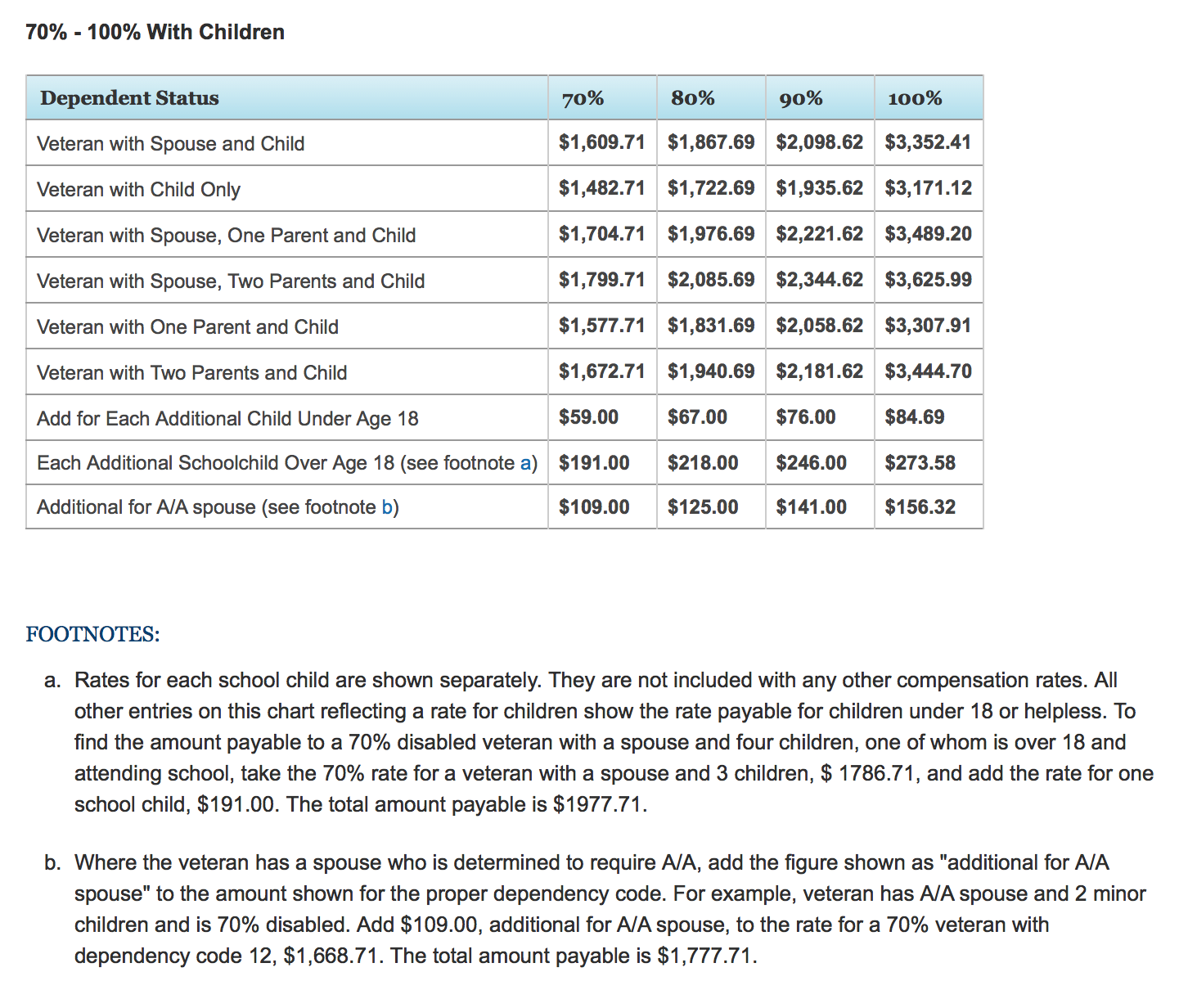
Task: Click 'Add for Each Additional Child Under Age 18'
Action: click(227, 419)
